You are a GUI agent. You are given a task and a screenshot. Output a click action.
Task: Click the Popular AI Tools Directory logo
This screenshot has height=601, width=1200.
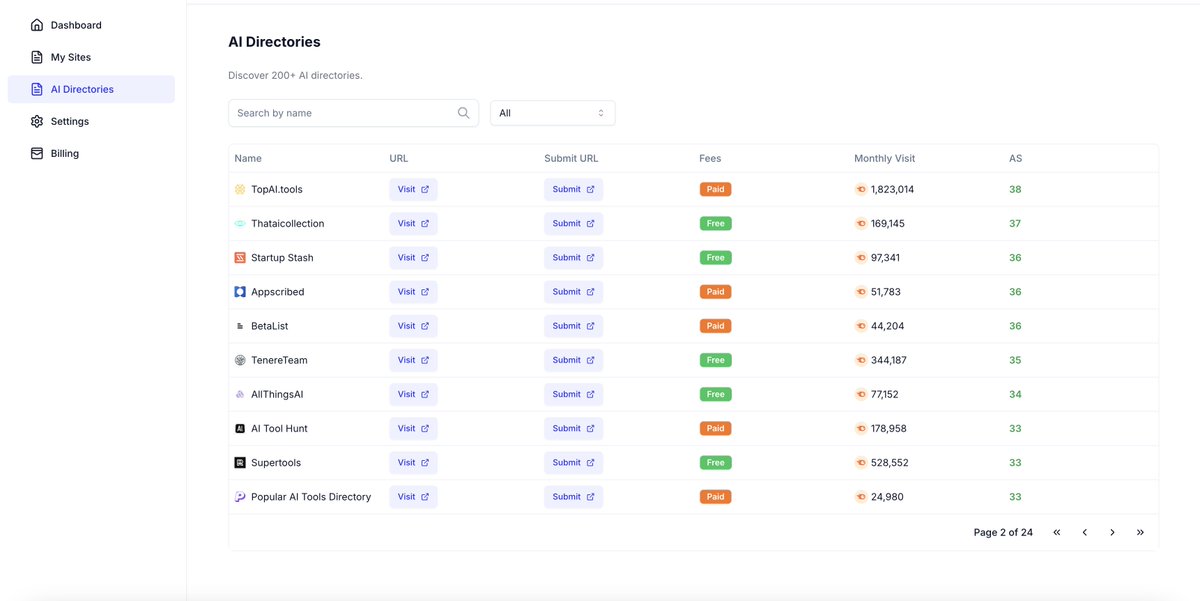(x=240, y=497)
